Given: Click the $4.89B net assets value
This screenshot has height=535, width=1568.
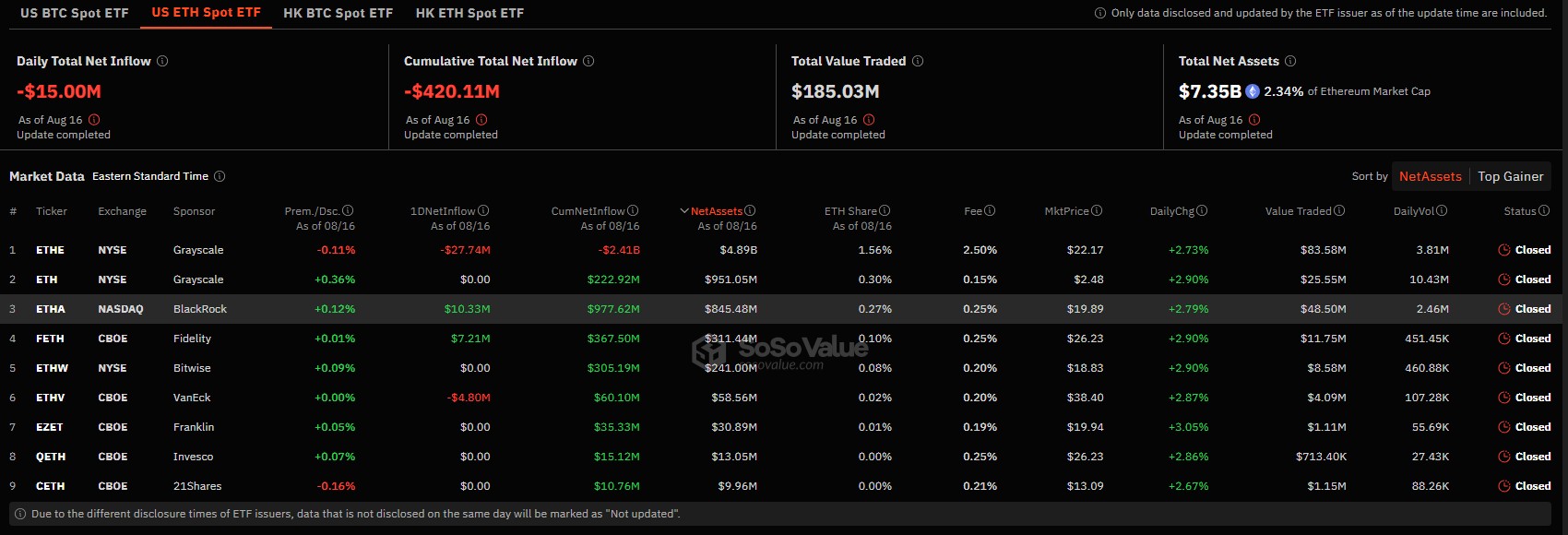Looking at the screenshot, I should coord(738,250).
